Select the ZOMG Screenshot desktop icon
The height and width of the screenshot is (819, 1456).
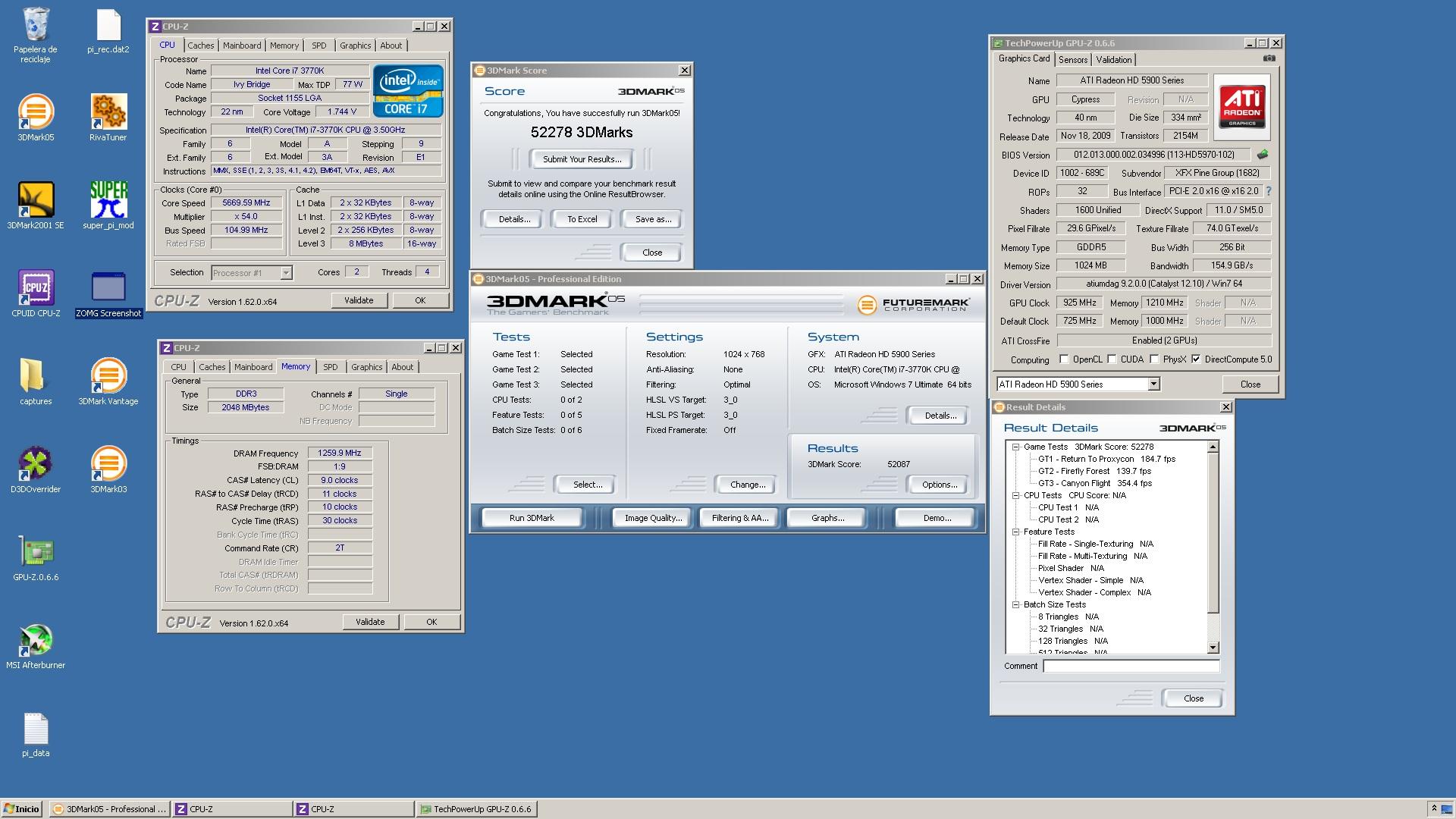click(x=108, y=293)
